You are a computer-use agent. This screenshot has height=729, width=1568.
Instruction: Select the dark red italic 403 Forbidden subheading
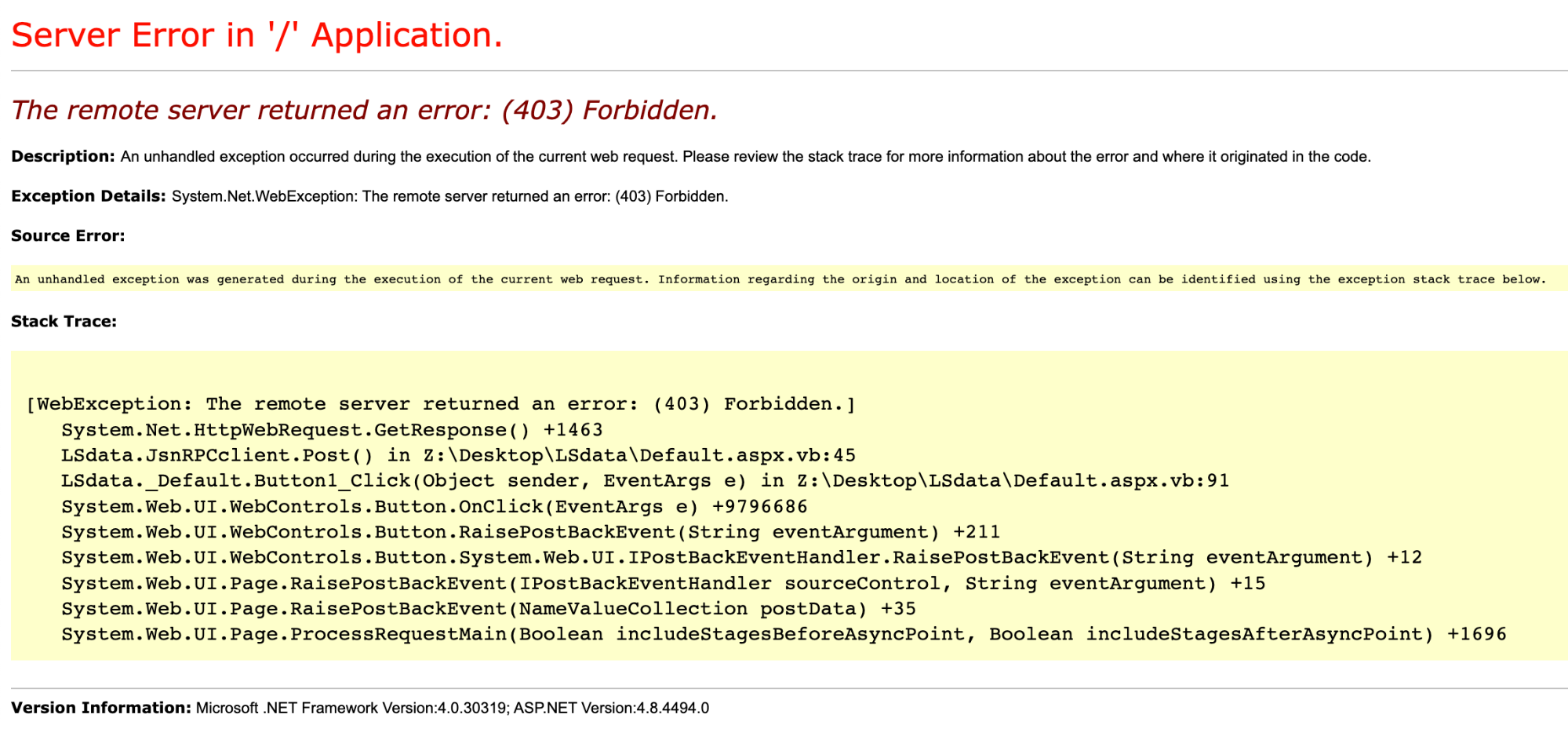[x=365, y=111]
